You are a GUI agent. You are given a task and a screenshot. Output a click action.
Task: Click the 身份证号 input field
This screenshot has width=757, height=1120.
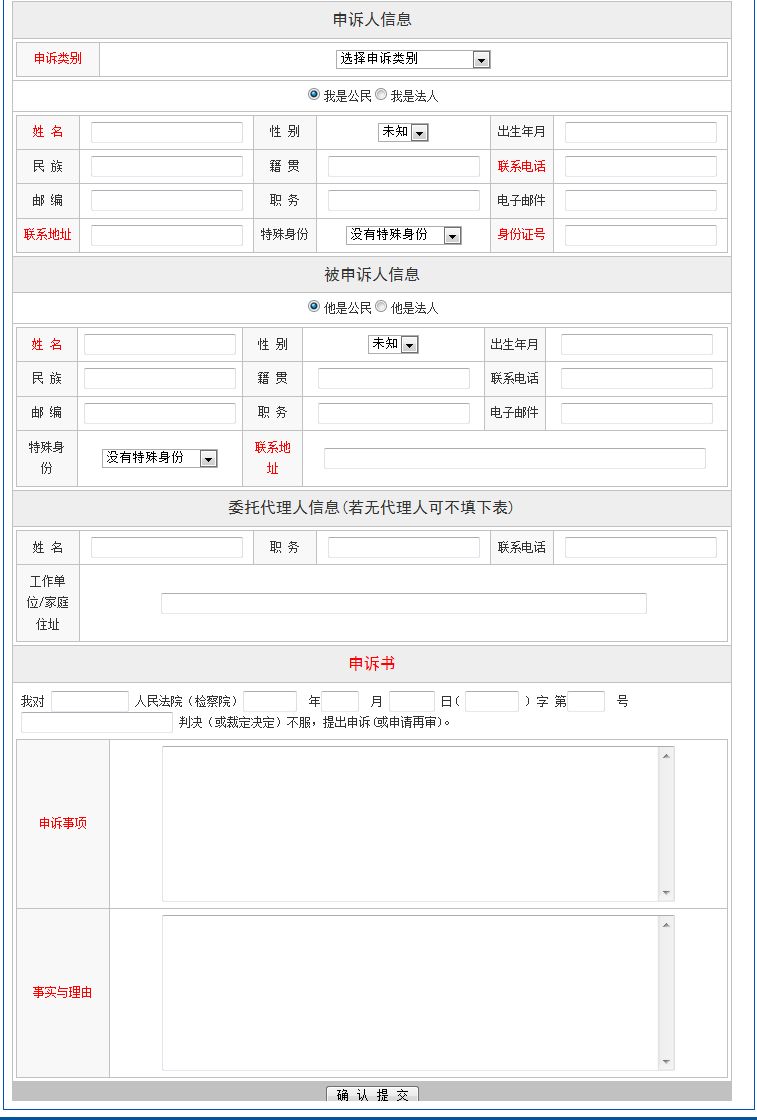(x=640, y=235)
